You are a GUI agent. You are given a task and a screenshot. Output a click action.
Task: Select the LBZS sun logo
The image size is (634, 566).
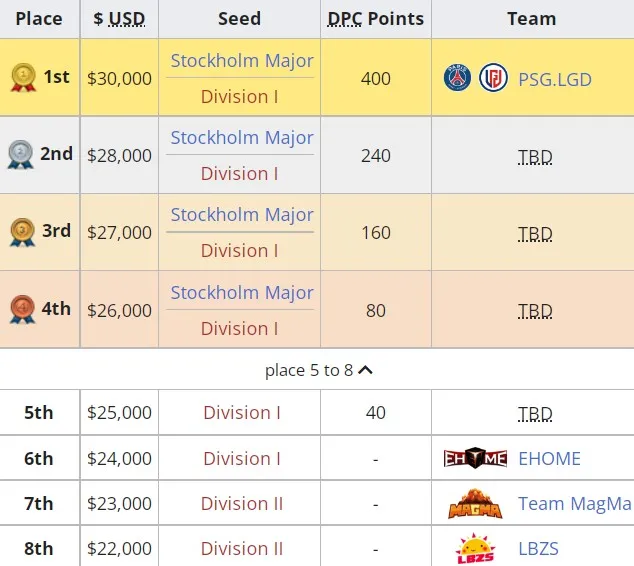pyautogui.click(x=475, y=549)
